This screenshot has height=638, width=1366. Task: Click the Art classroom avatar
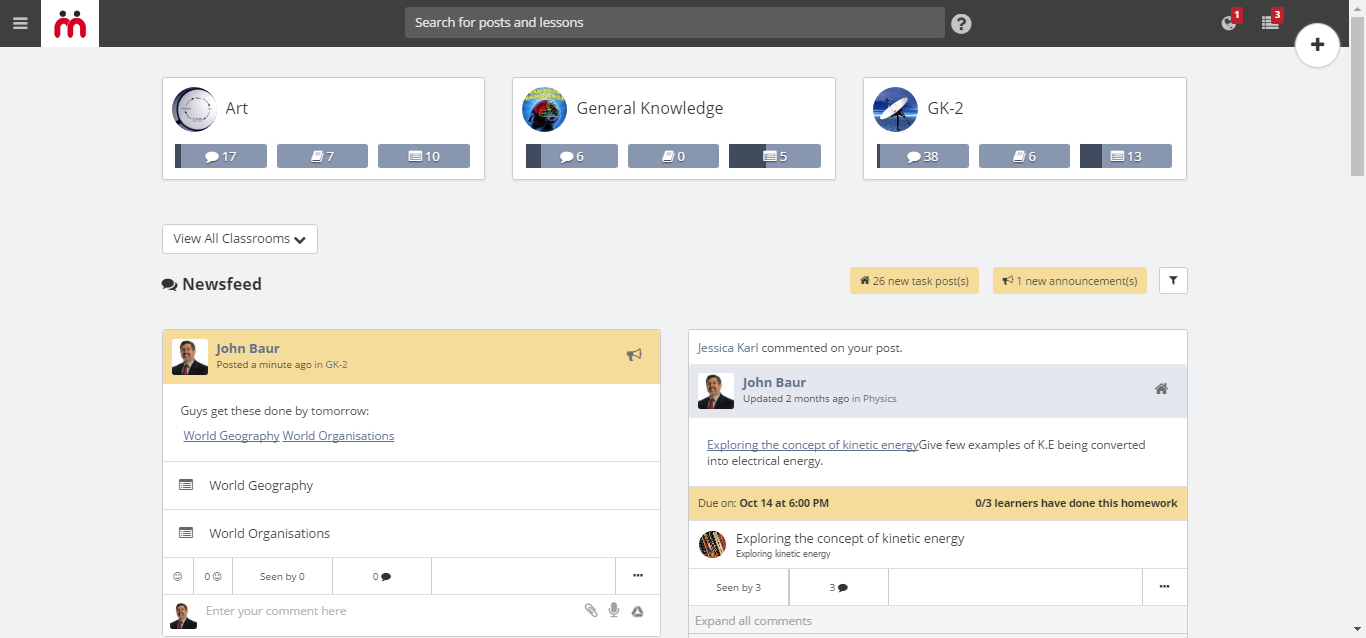click(194, 109)
